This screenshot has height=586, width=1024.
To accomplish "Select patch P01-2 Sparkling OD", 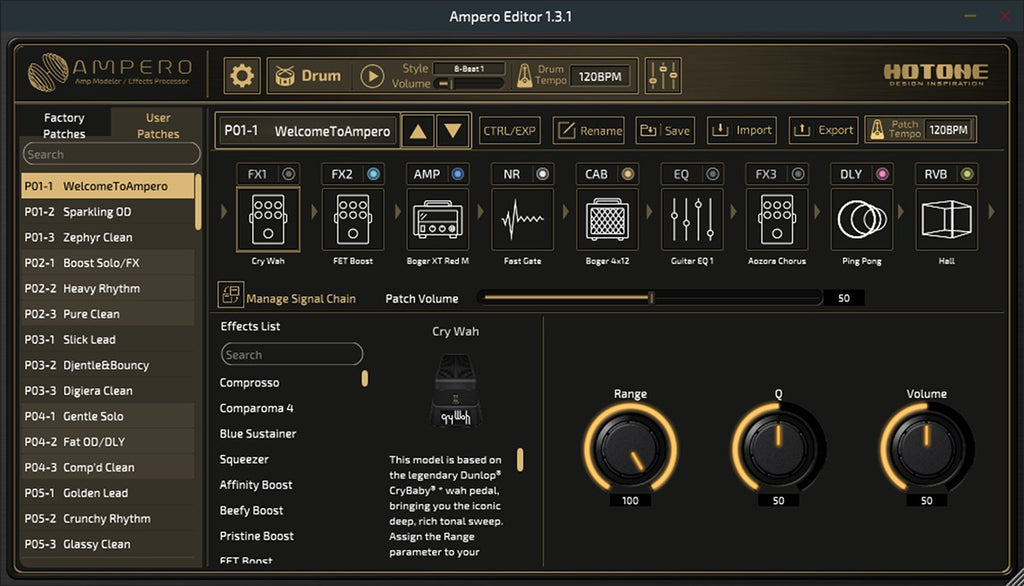I will click(x=108, y=212).
